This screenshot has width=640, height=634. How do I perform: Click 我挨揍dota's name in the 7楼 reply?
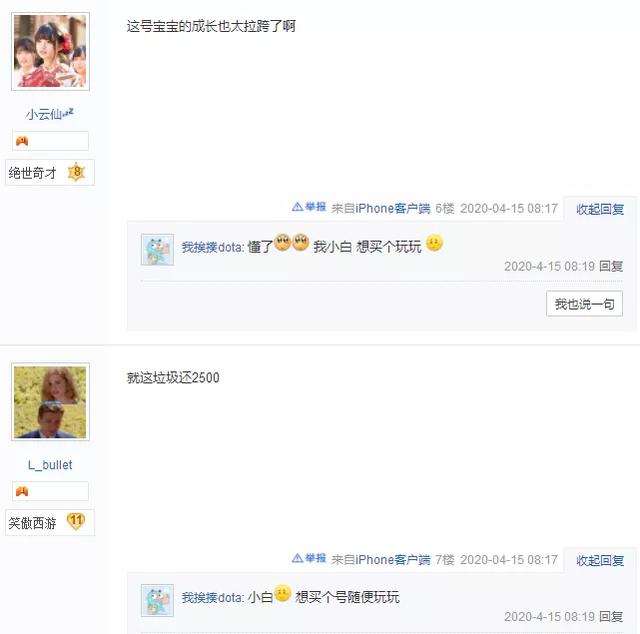(212, 598)
